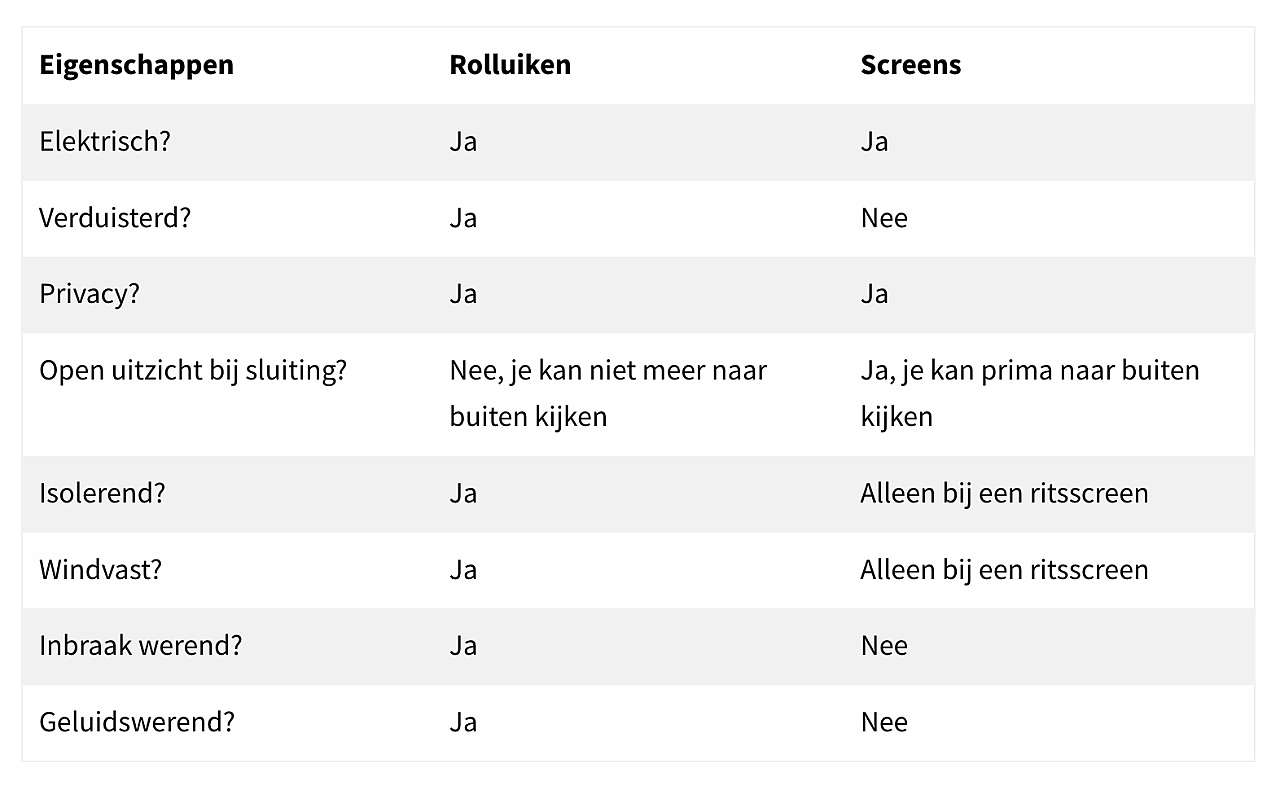This screenshot has width=1280, height=790.
Task: Click the Geluidswerend? row label
Action: coord(137,722)
